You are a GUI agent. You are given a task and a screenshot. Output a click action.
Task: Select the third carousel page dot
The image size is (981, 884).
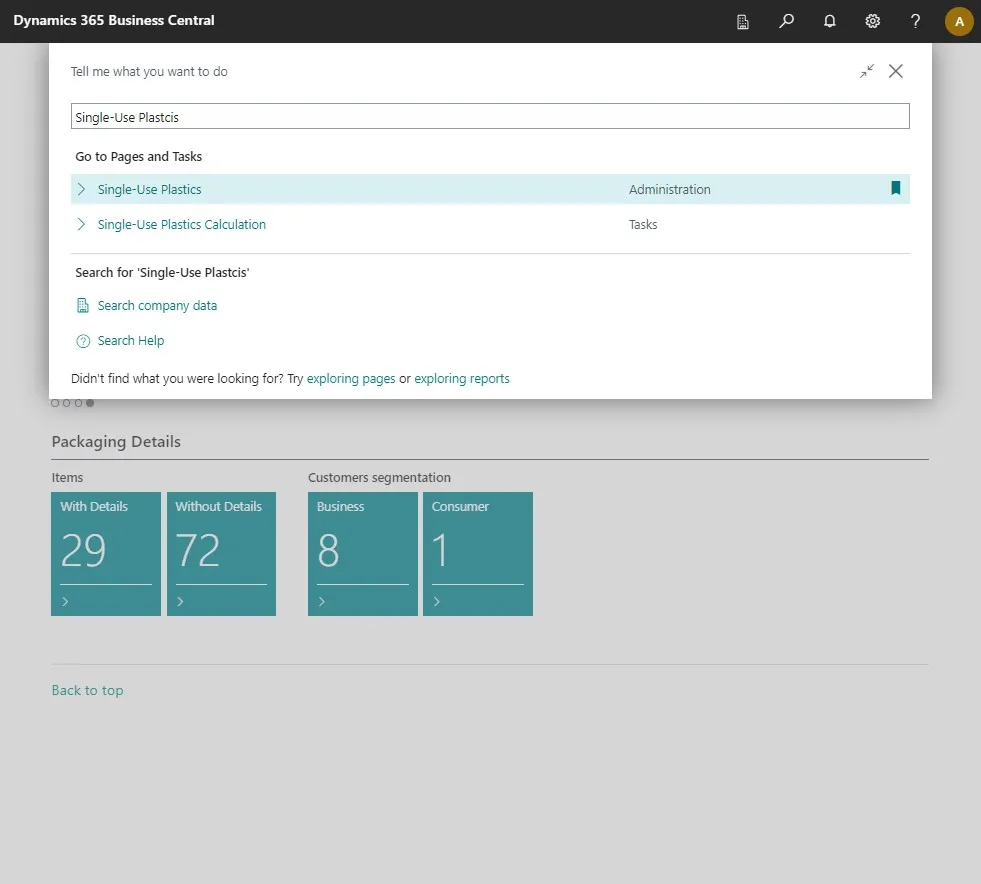pos(78,403)
